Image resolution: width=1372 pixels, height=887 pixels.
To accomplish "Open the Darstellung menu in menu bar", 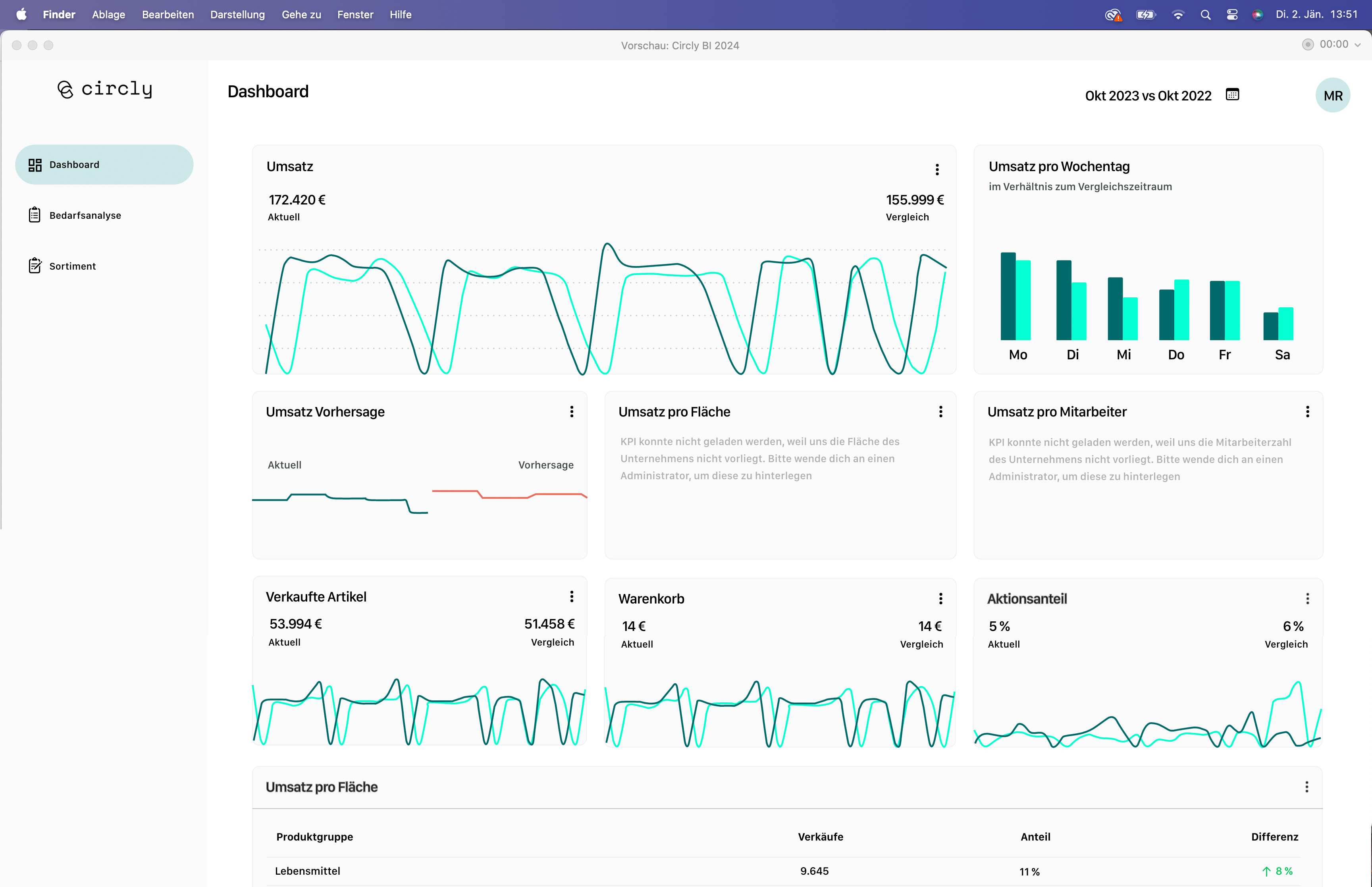I will [x=237, y=15].
